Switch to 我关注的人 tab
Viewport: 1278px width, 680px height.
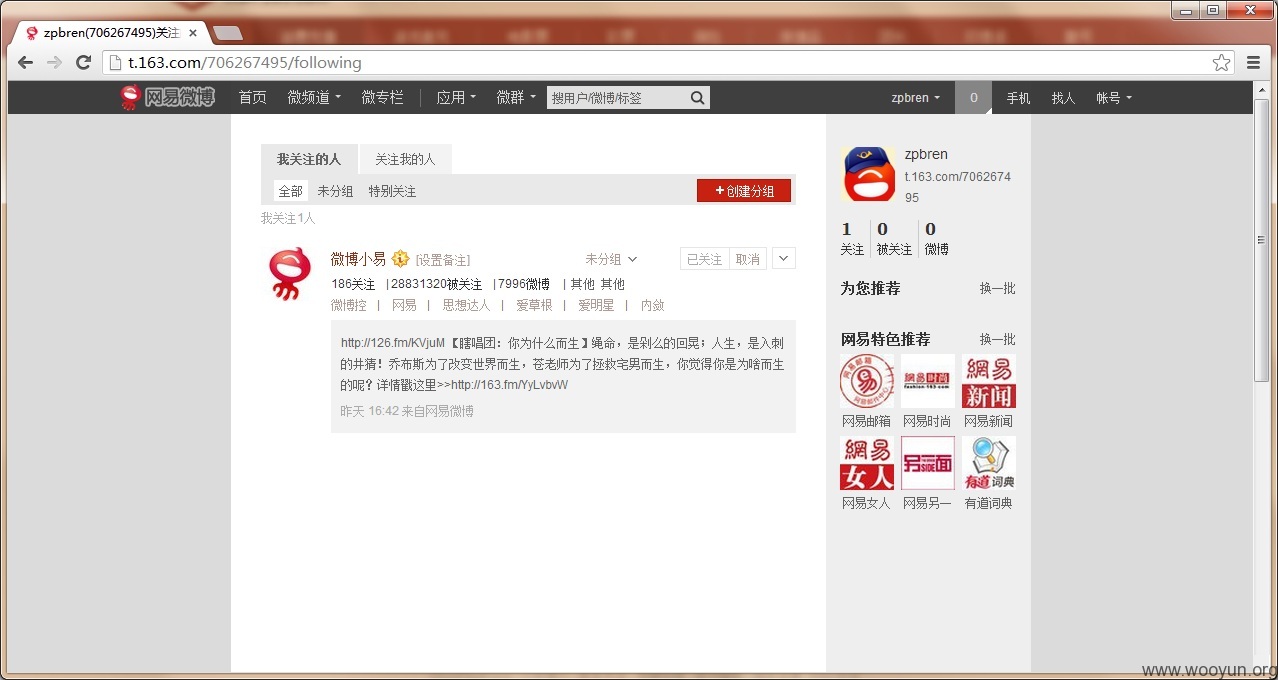coord(309,159)
